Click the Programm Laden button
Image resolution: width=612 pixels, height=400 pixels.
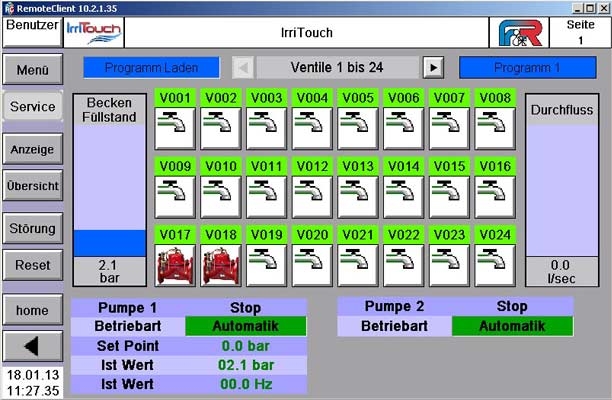(x=151, y=68)
